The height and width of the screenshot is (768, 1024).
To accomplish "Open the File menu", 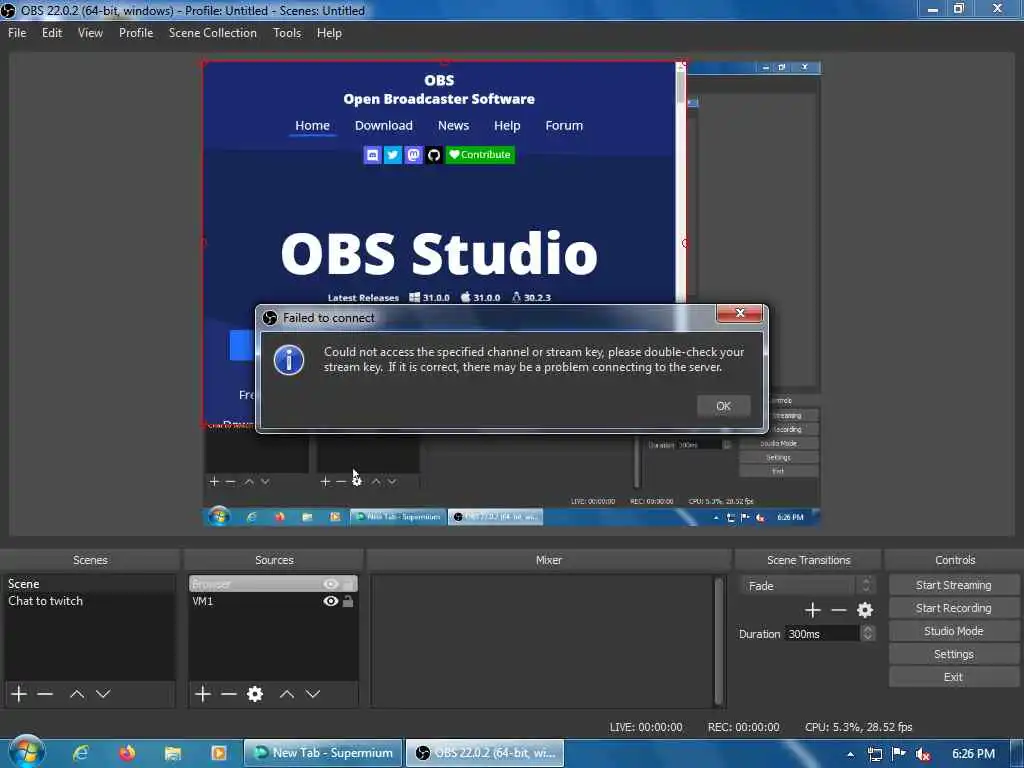I will pyautogui.click(x=17, y=33).
